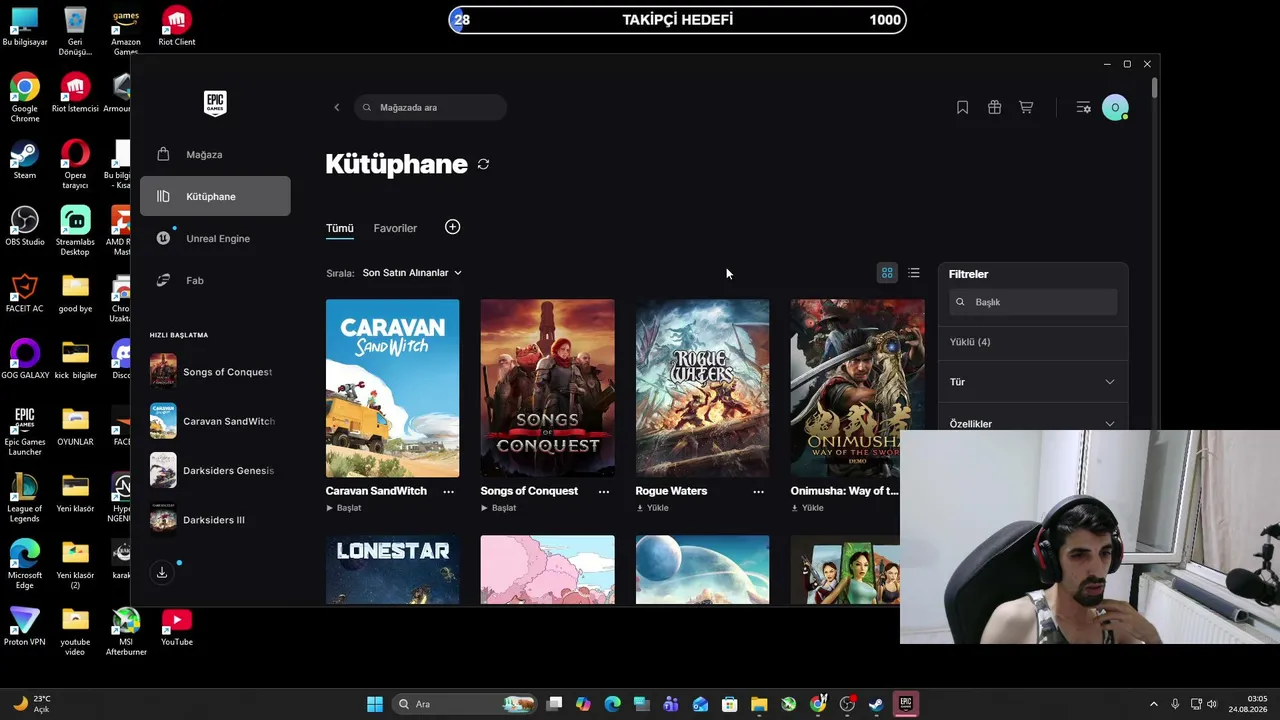Open Steam from the taskbar

pyautogui.click(x=876, y=704)
